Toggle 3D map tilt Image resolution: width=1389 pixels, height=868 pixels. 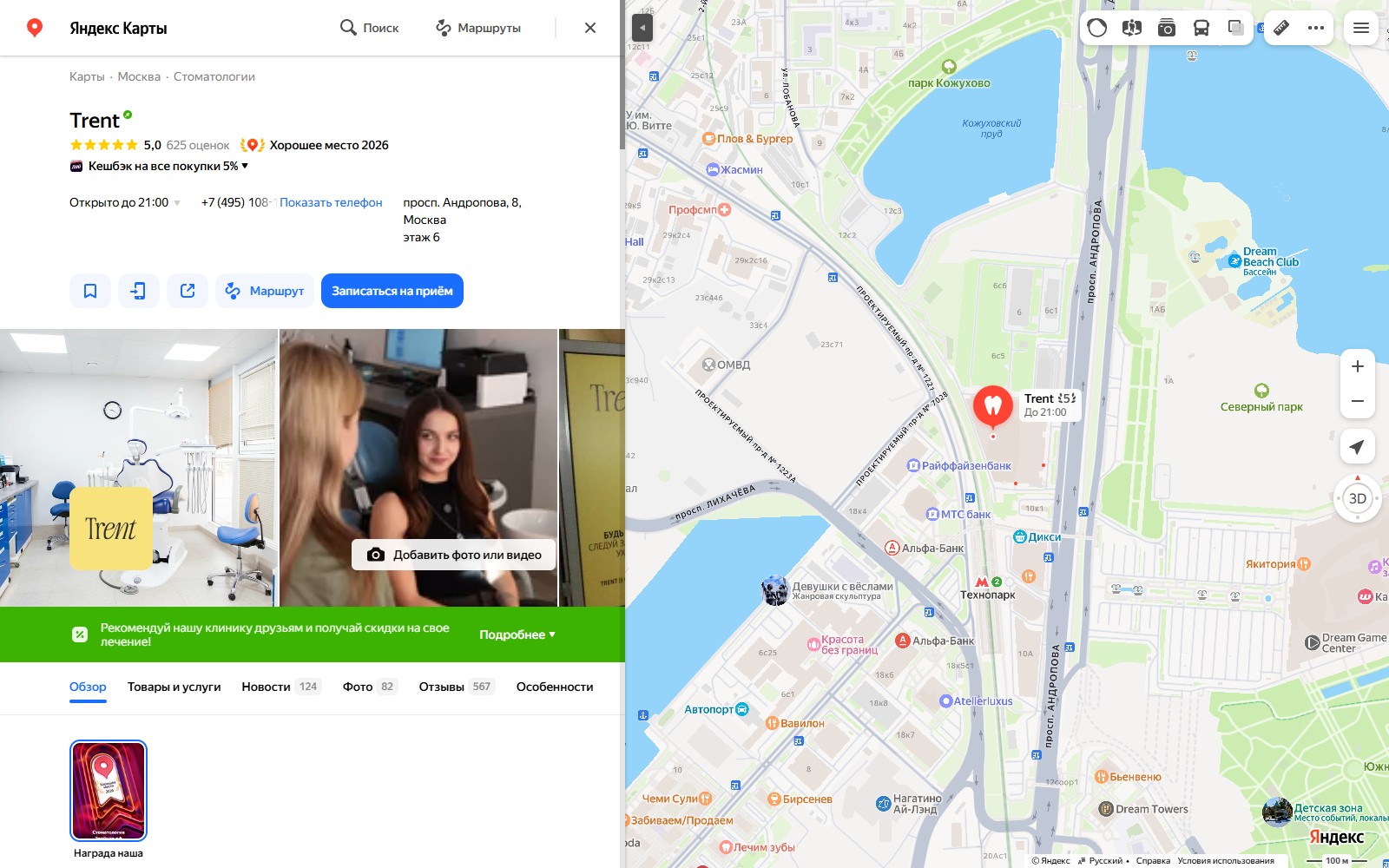tap(1358, 498)
